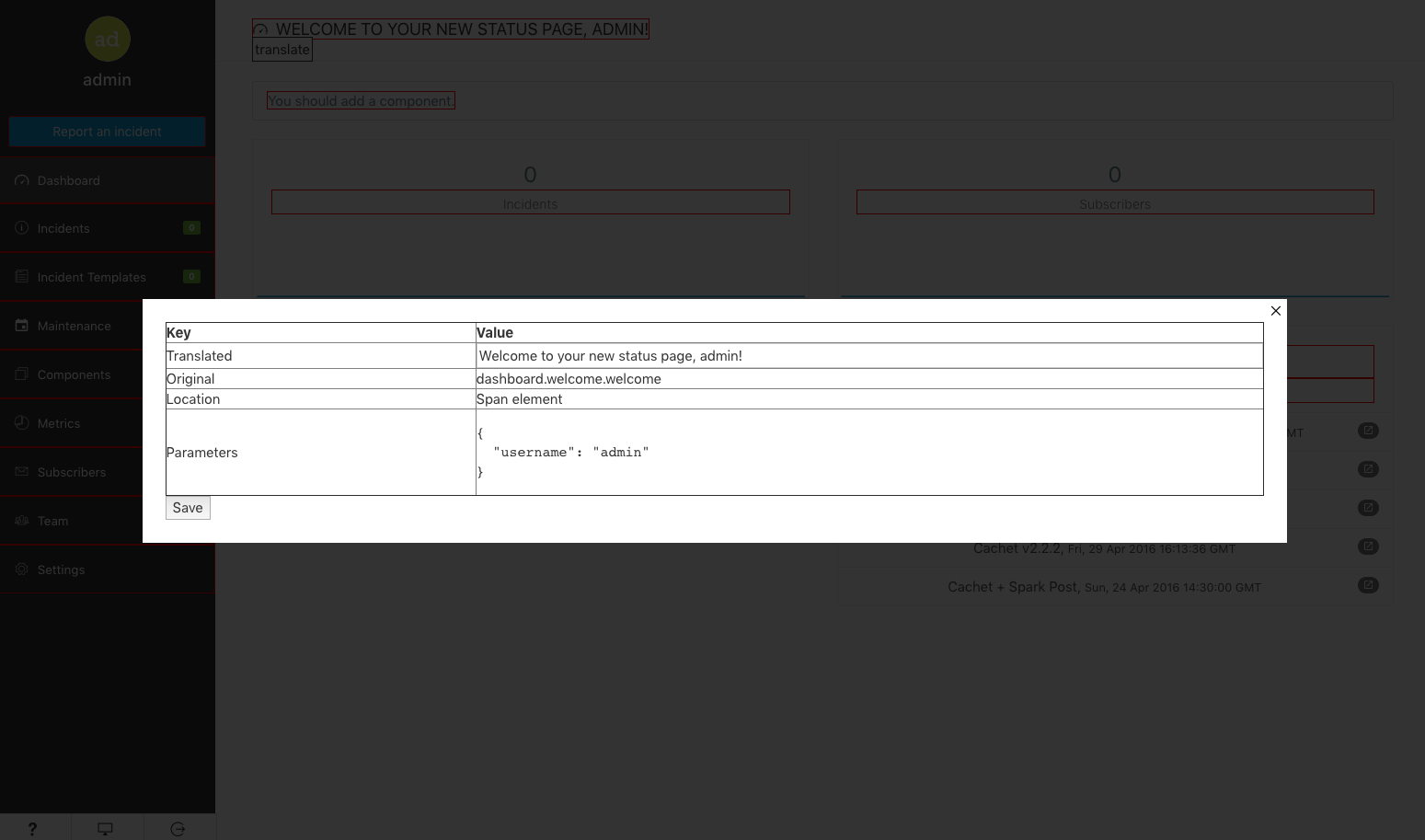The image size is (1425, 840).
Task: Click the dashboard.welcome.welcome original key value
Action: coord(569,379)
